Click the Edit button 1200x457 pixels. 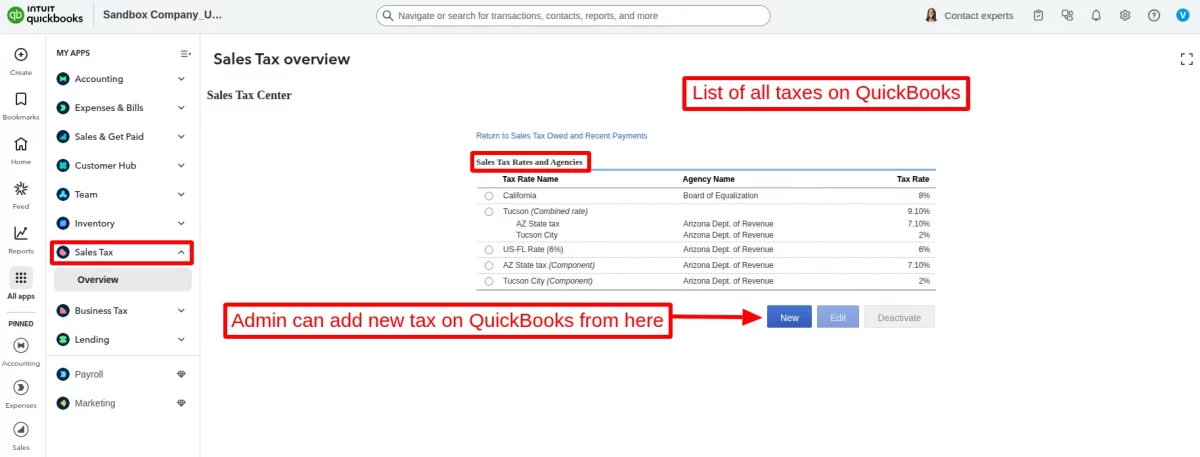(838, 317)
